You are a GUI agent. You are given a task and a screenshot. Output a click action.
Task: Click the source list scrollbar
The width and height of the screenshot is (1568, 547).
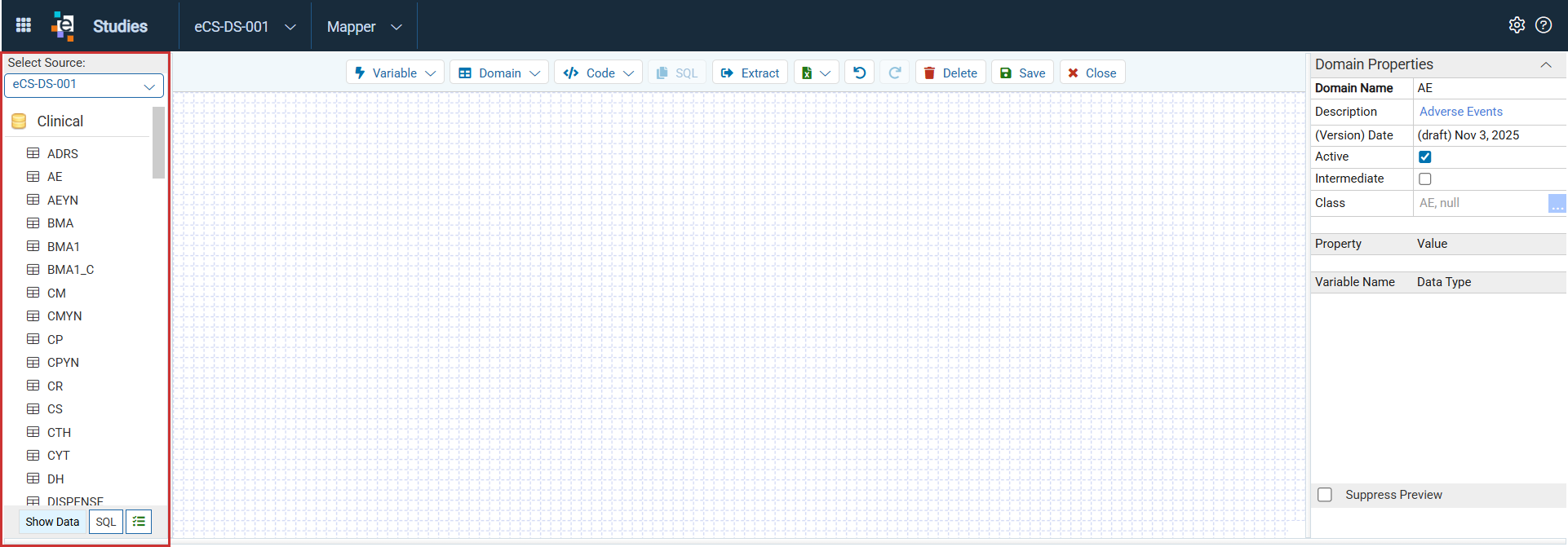pos(158,143)
